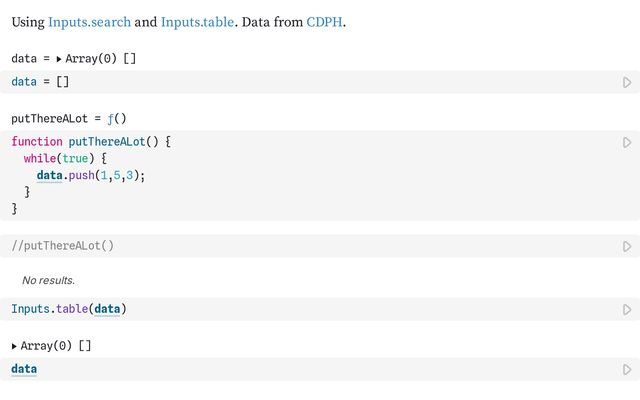Click the No results. table message
Image resolution: width=640 pixels, height=400 pixels.
pyautogui.click(x=49, y=280)
